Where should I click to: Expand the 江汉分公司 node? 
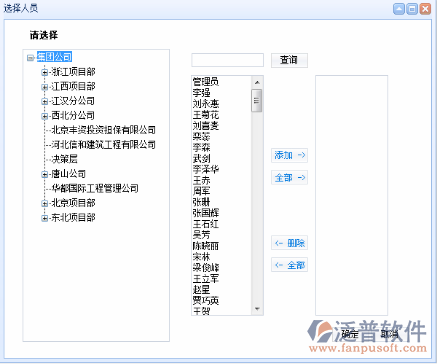44,101
